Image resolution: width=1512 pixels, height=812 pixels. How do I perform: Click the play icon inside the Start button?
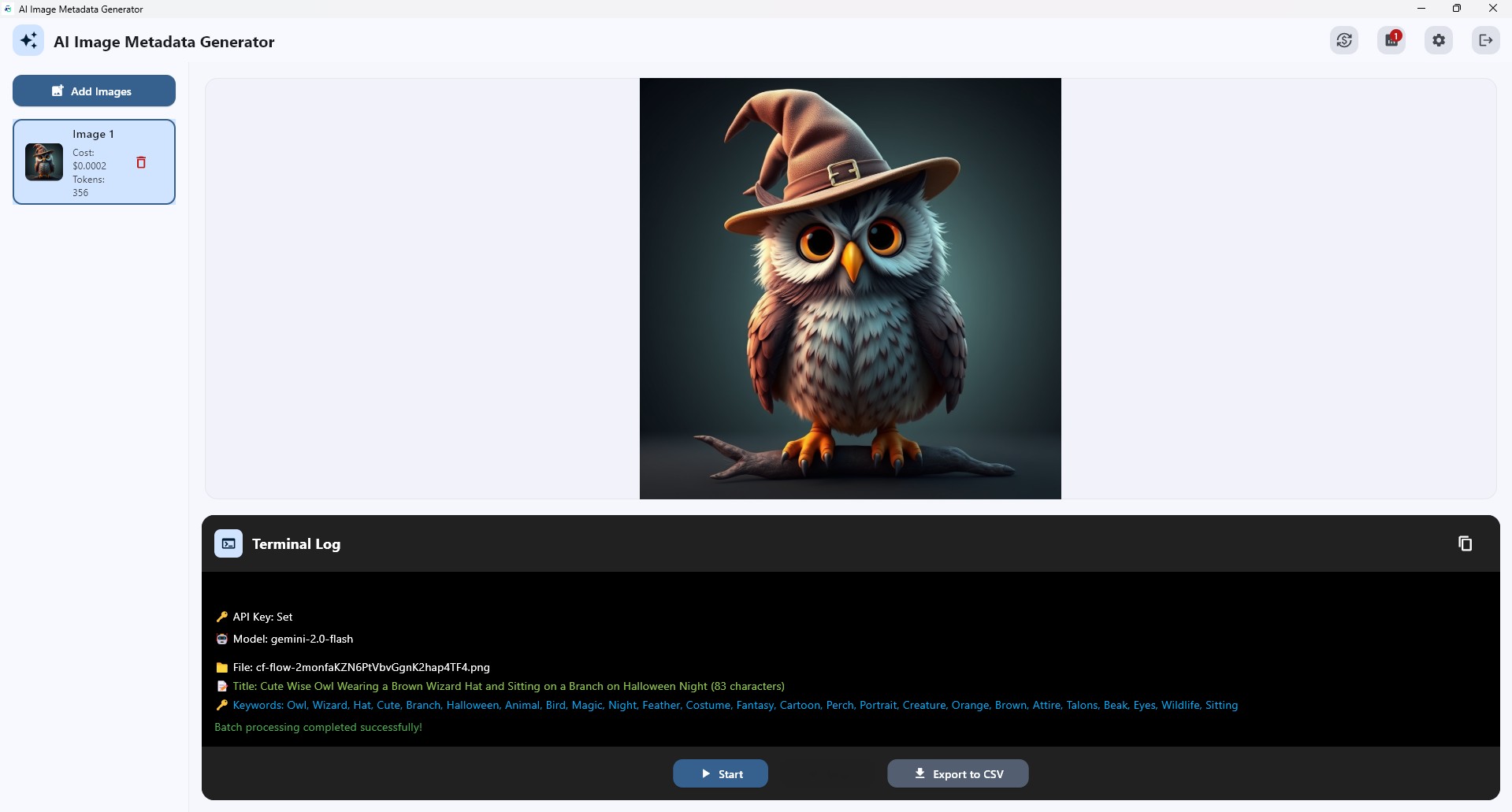click(706, 773)
